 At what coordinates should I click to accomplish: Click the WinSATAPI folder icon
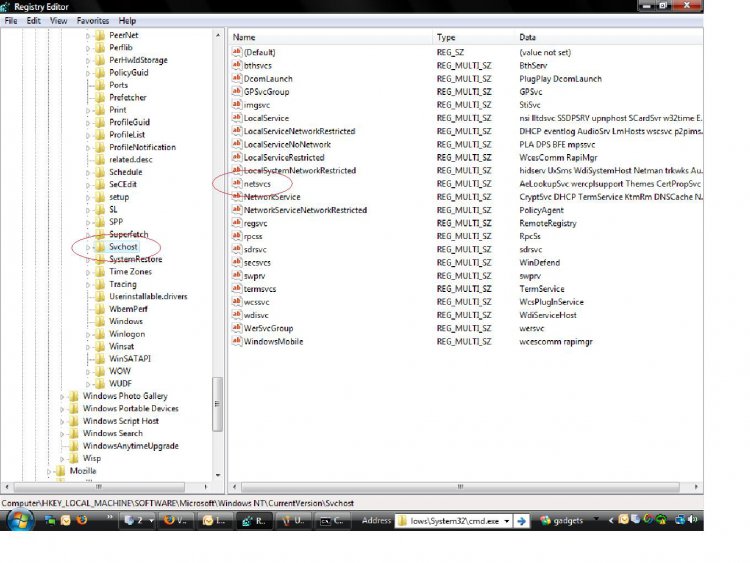click(100, 359)
